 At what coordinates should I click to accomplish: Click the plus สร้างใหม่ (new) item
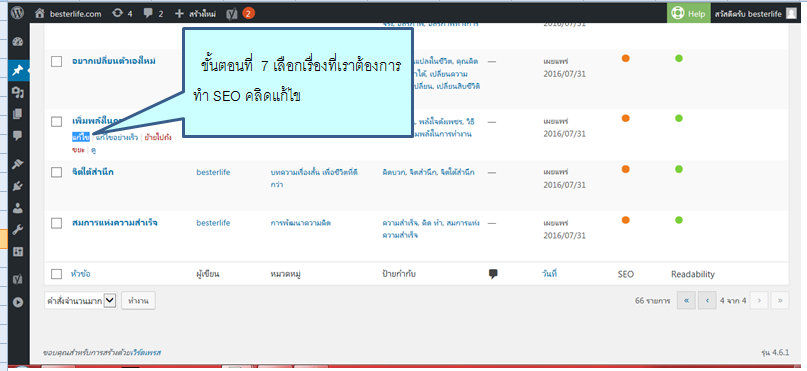[x=195, y=14]
